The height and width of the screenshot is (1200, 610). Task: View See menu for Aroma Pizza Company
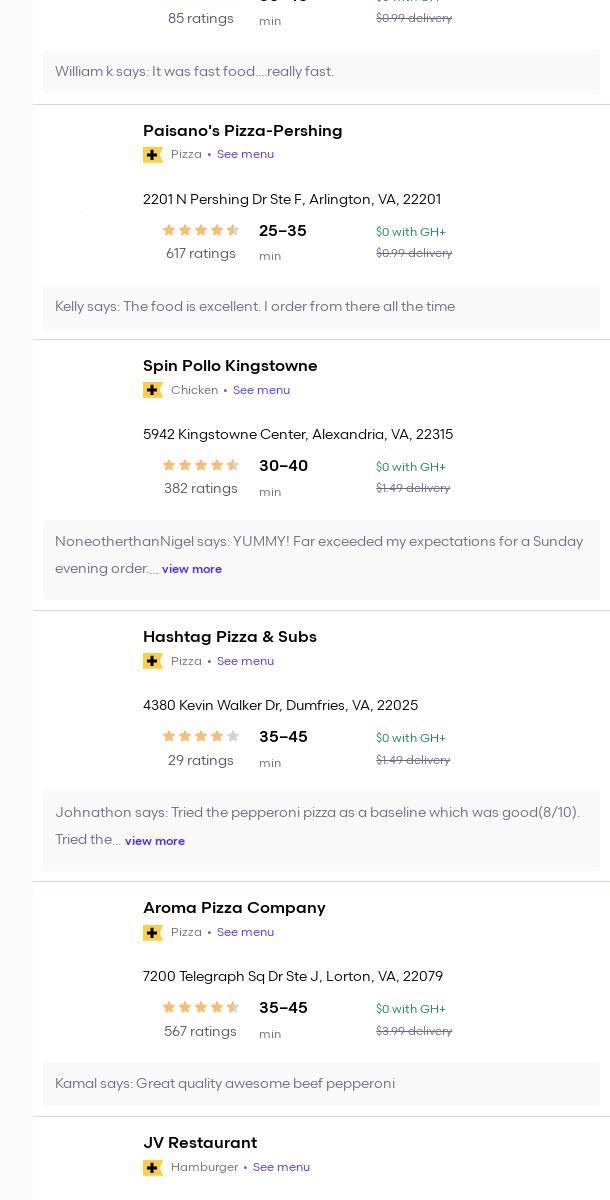point(245,932)
